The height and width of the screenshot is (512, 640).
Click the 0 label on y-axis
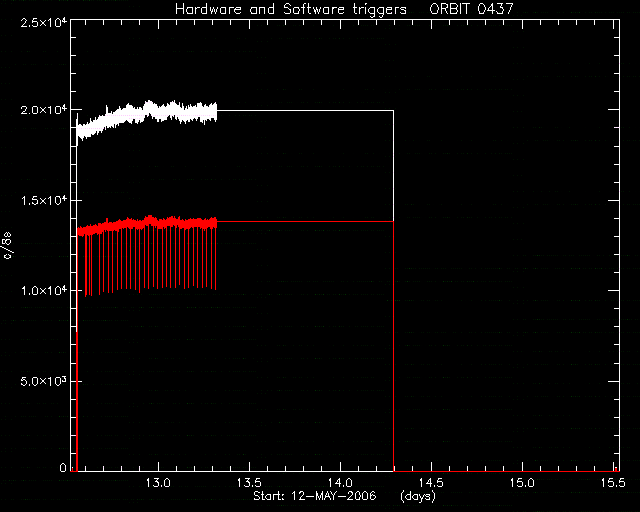63,467
